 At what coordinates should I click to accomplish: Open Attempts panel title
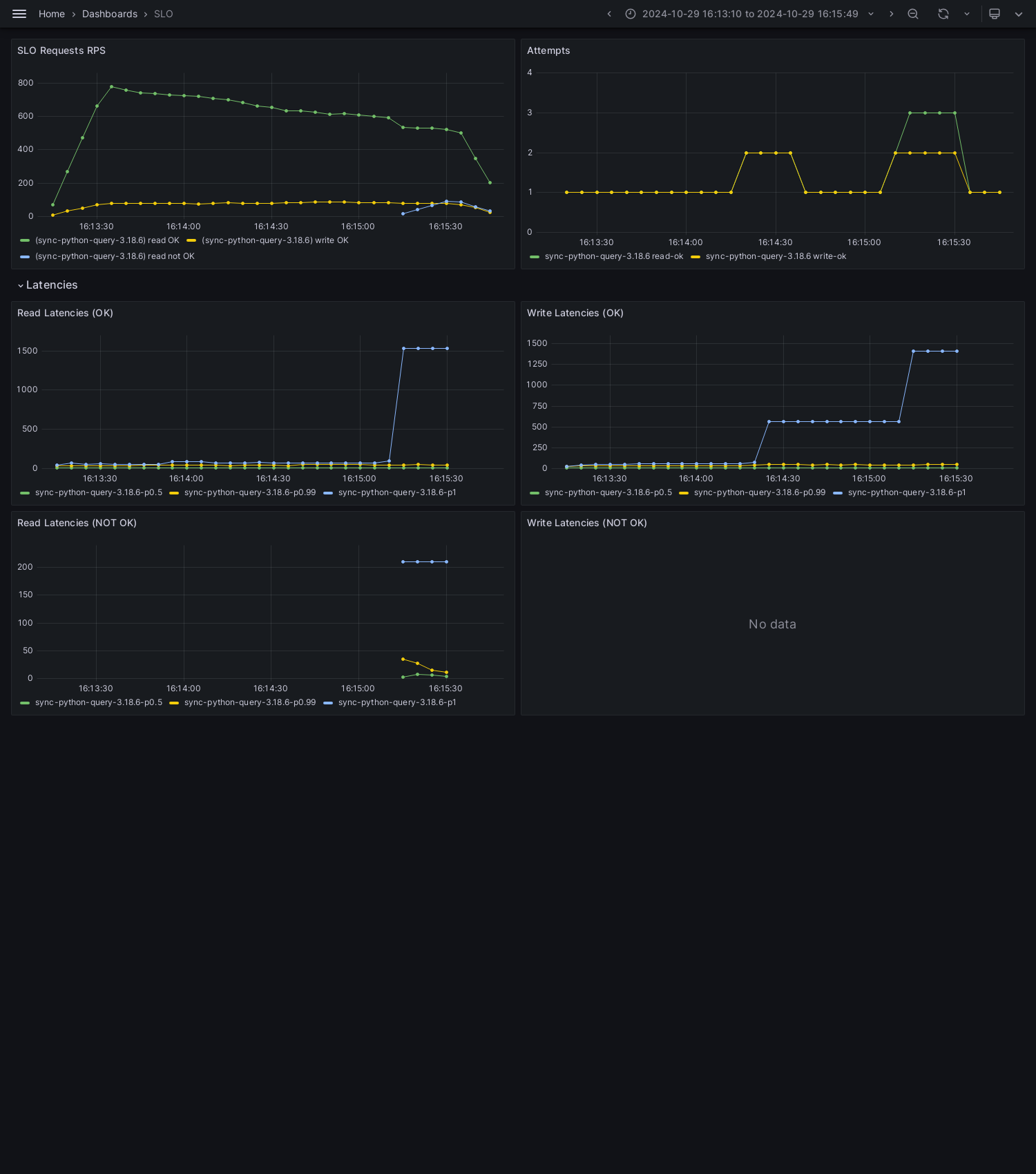[x=548, y=50]
